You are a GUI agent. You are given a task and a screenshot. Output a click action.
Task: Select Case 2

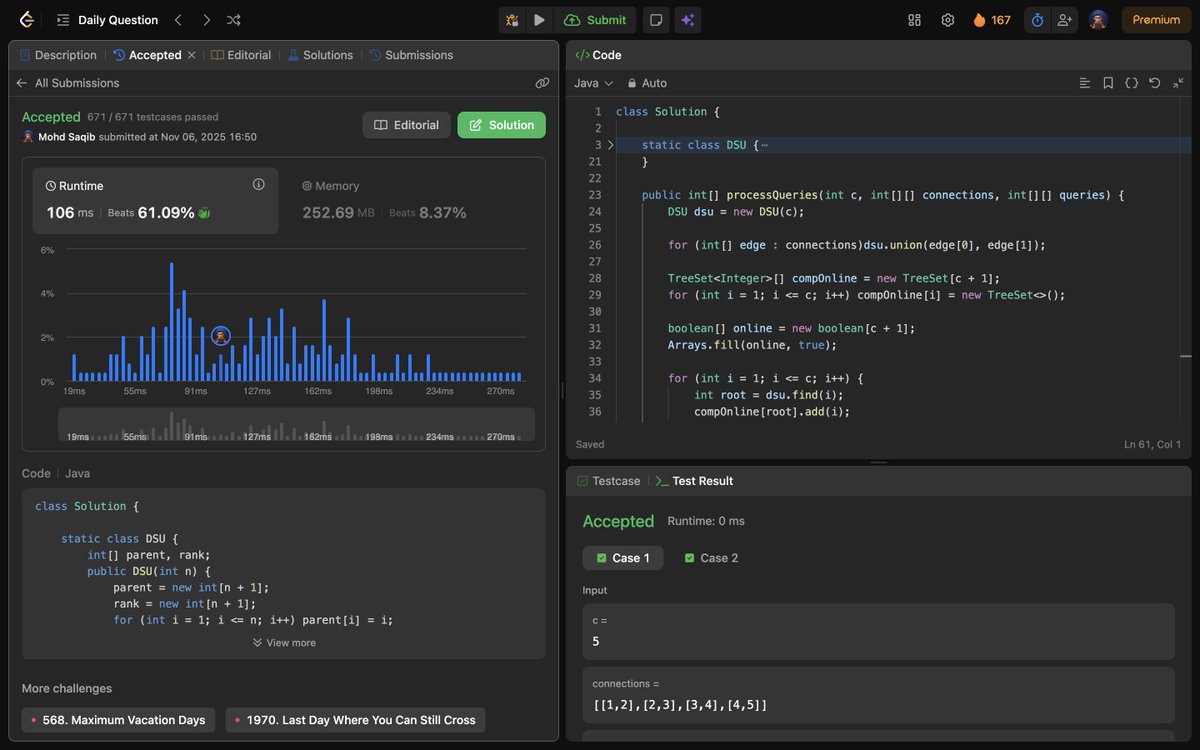711,558
